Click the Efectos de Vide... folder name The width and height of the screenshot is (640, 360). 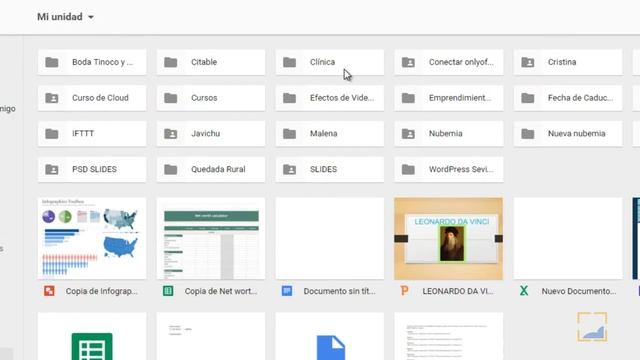click(342, 98)
